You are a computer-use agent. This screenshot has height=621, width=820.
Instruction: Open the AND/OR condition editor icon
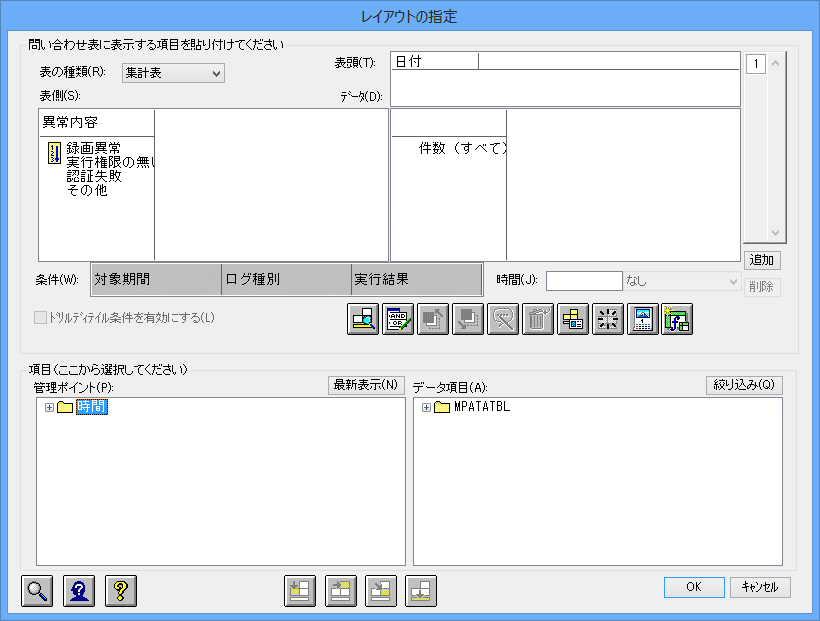coord(397,319)
